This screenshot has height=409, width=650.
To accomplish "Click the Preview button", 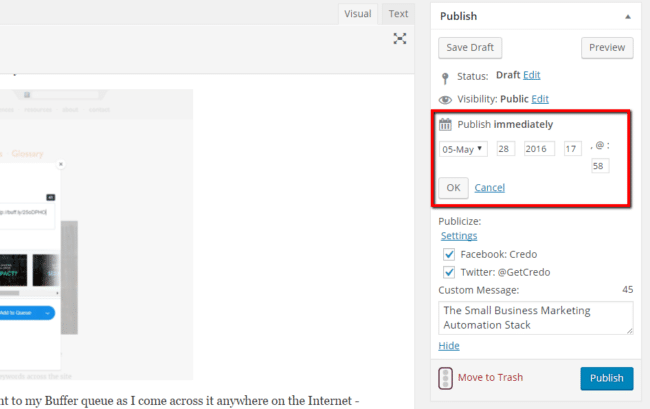I will click(x=607, y=48).
